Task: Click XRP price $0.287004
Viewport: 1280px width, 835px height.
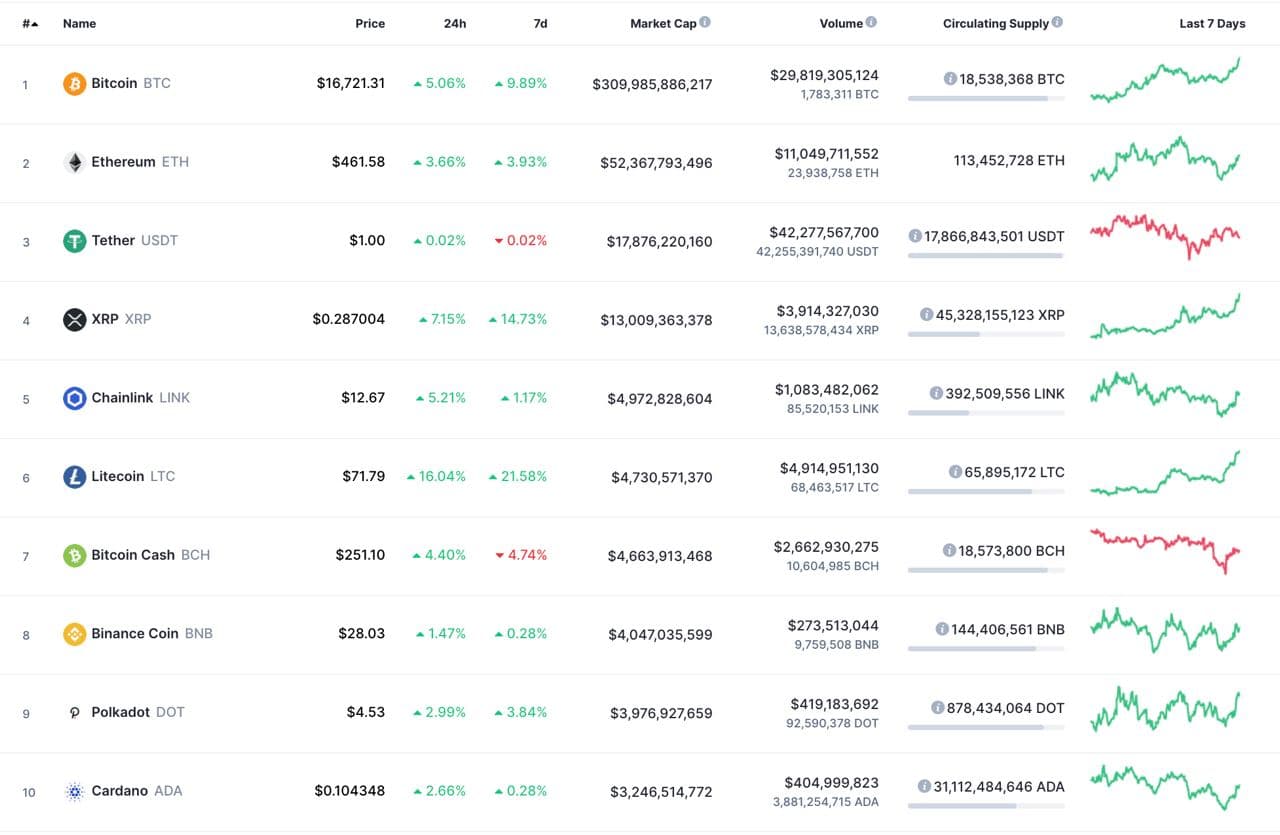Action: 348,320
